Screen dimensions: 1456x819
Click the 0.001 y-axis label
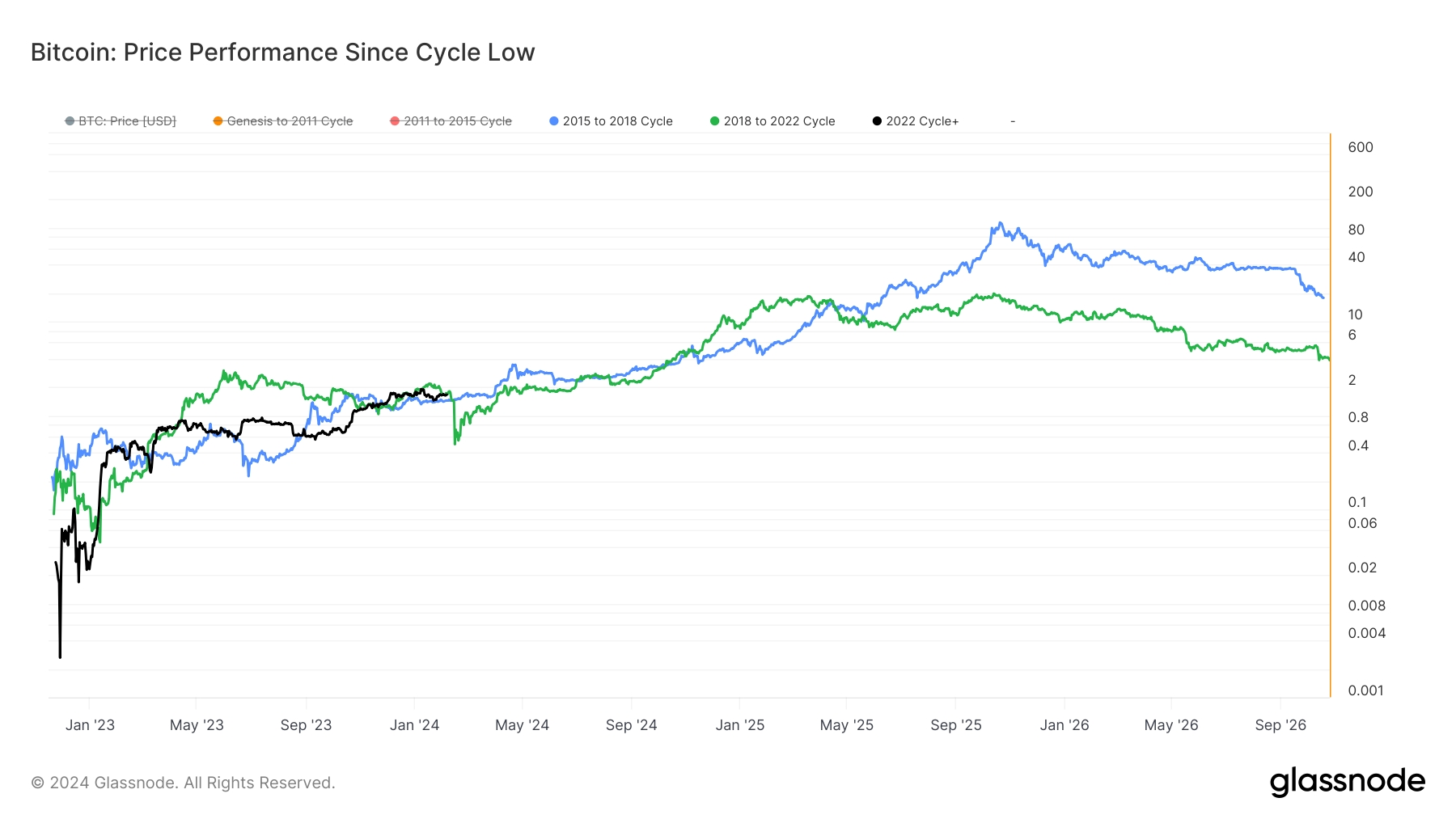click(x=1365, y=690)
